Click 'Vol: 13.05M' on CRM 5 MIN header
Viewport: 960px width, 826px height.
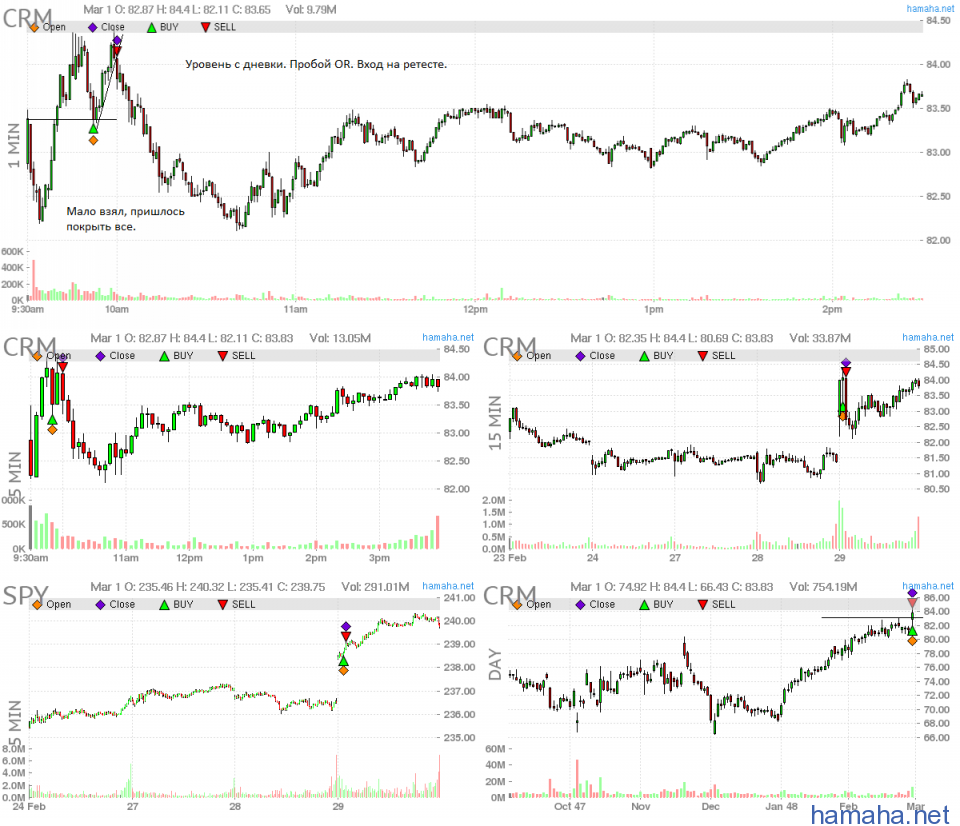click(340, 338)
